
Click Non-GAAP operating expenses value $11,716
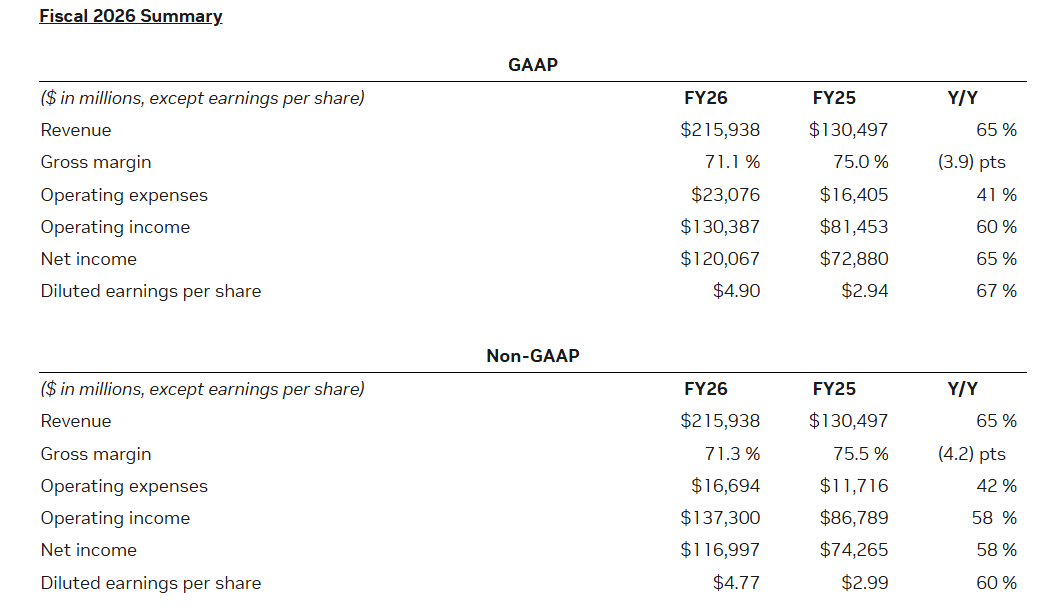click(853, 486)
